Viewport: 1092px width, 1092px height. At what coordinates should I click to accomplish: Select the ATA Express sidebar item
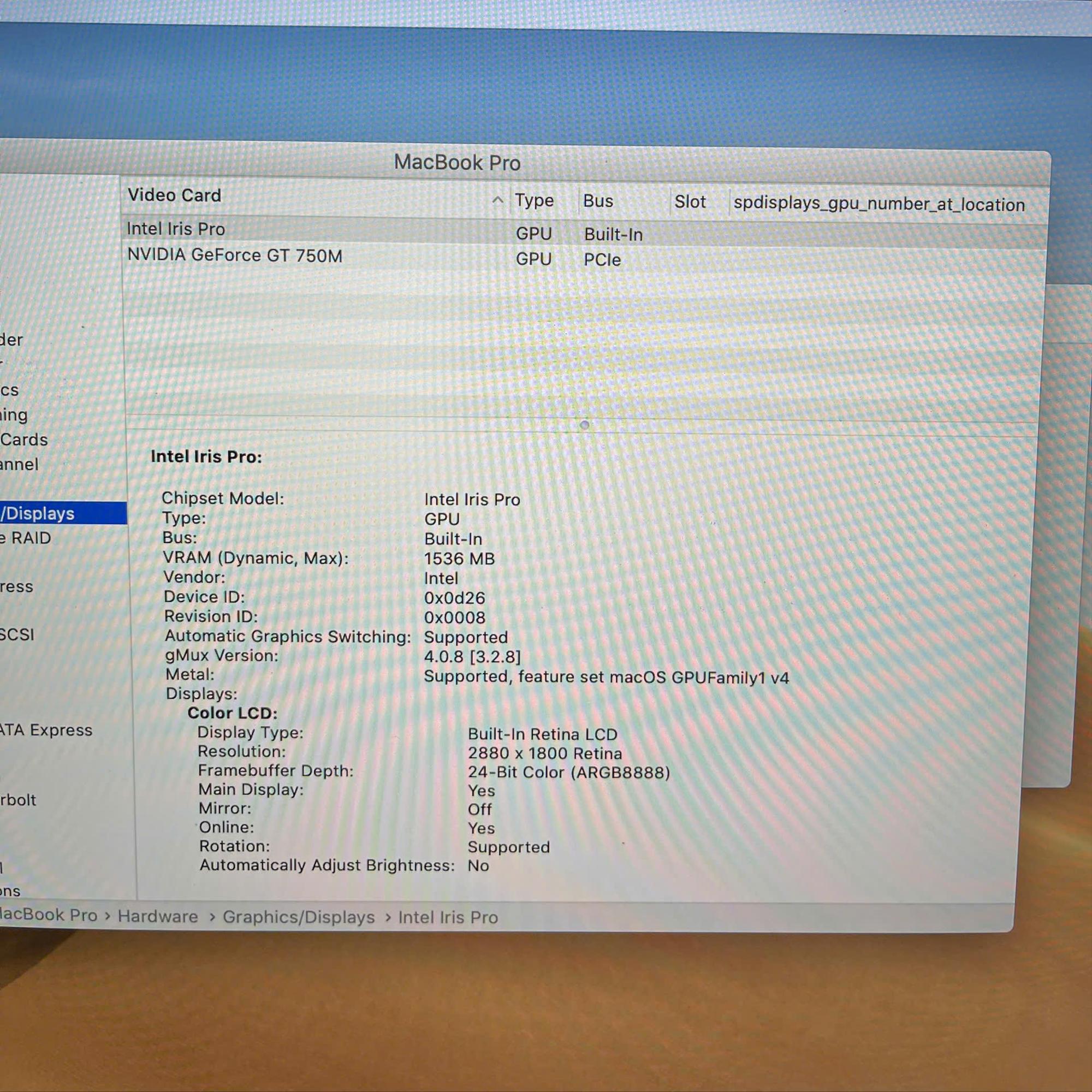[x=46, y=730]
